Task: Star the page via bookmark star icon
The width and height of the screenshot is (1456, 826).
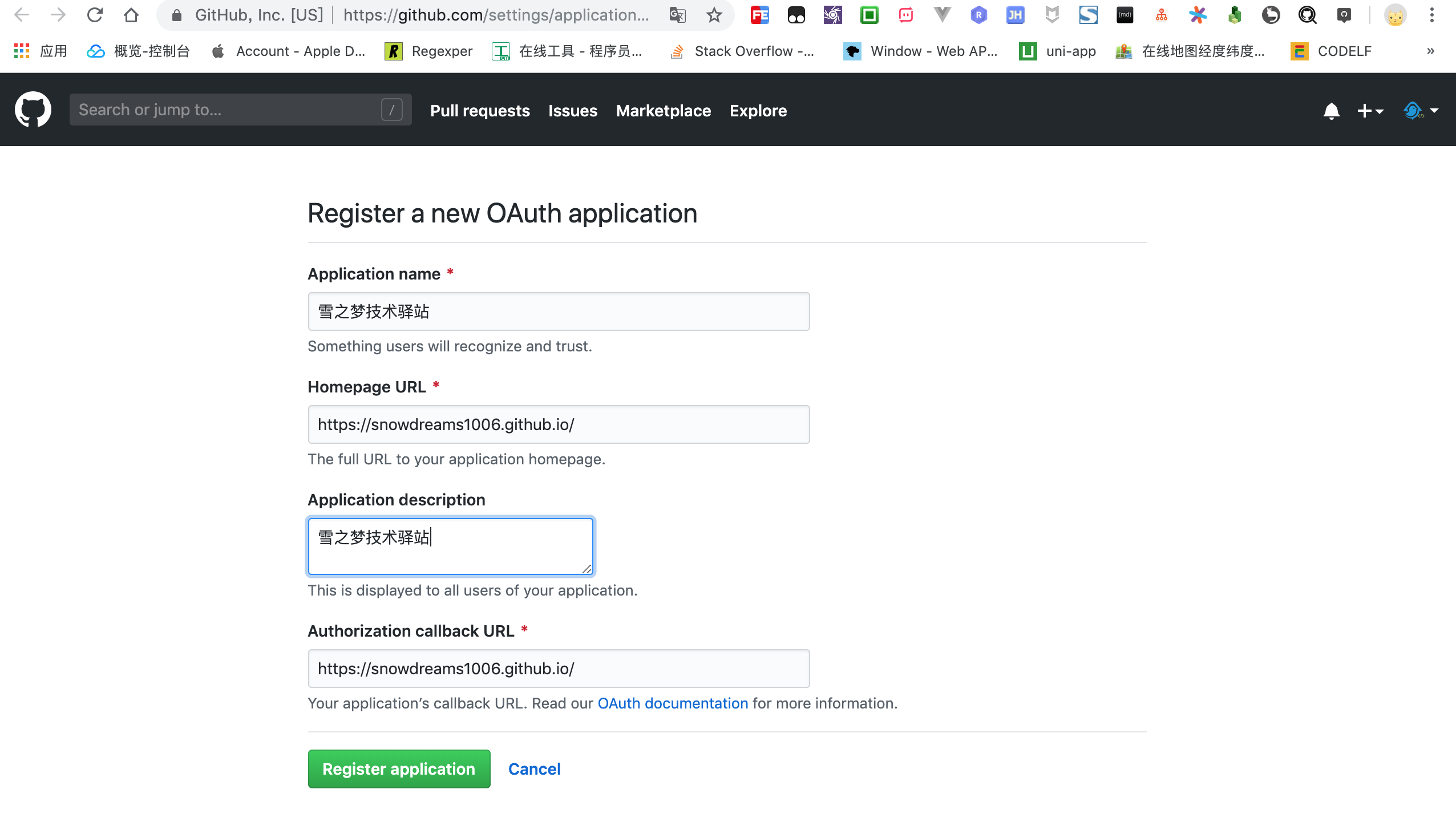Action: pos(714,15)
